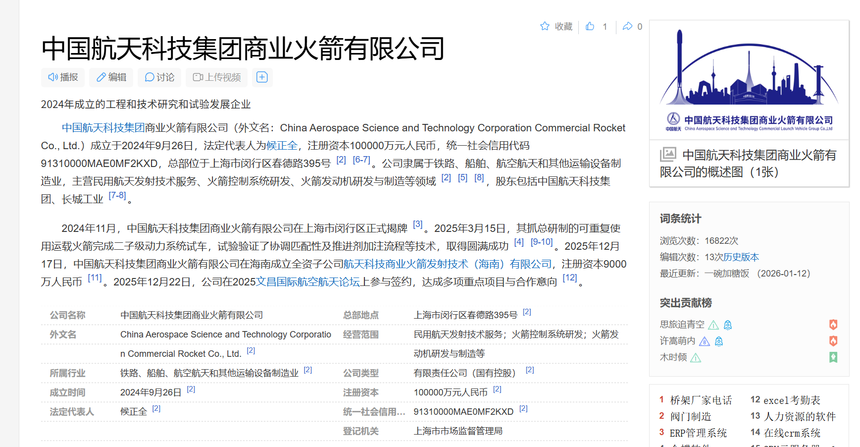Click triangle badge icon beside 思旅追青空
Viewport: 860px width, 447px height.
click(713, 325)
